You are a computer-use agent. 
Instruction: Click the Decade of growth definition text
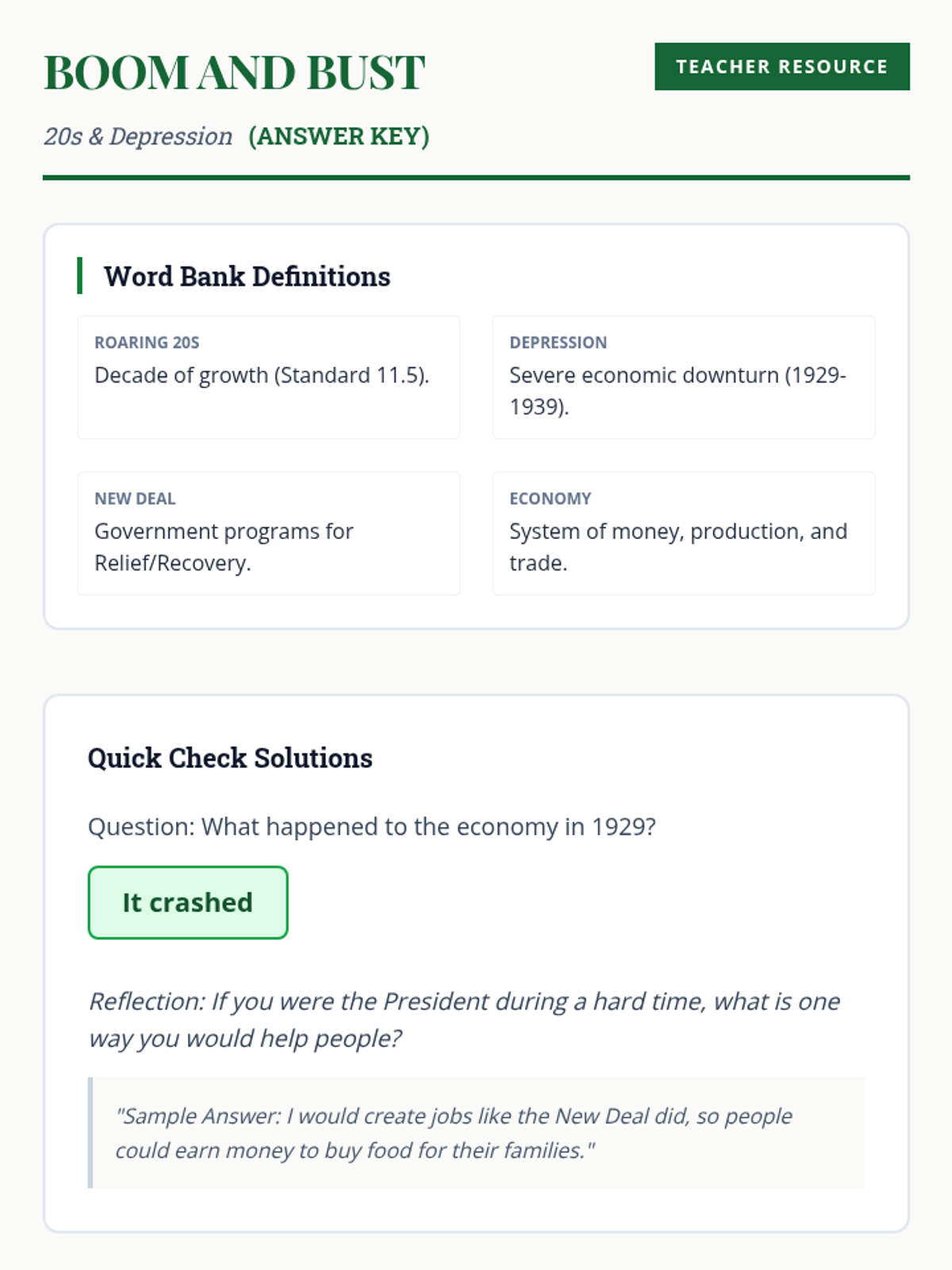click(x=262, y=375)
